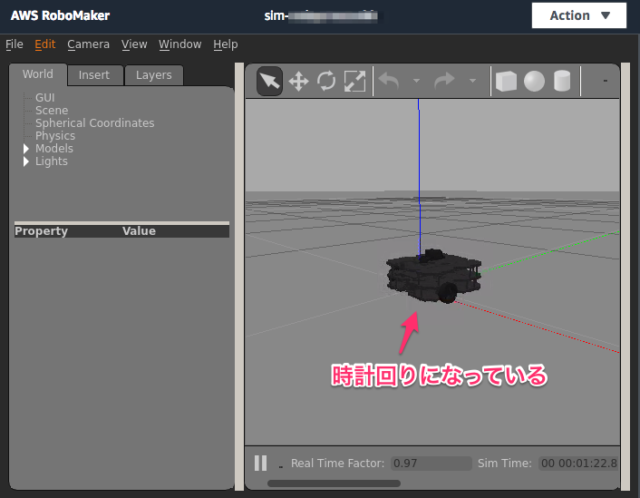The height and width of the screenshot is (498, 640).
Task: Open the Edit menu
Action: (45, 44)
